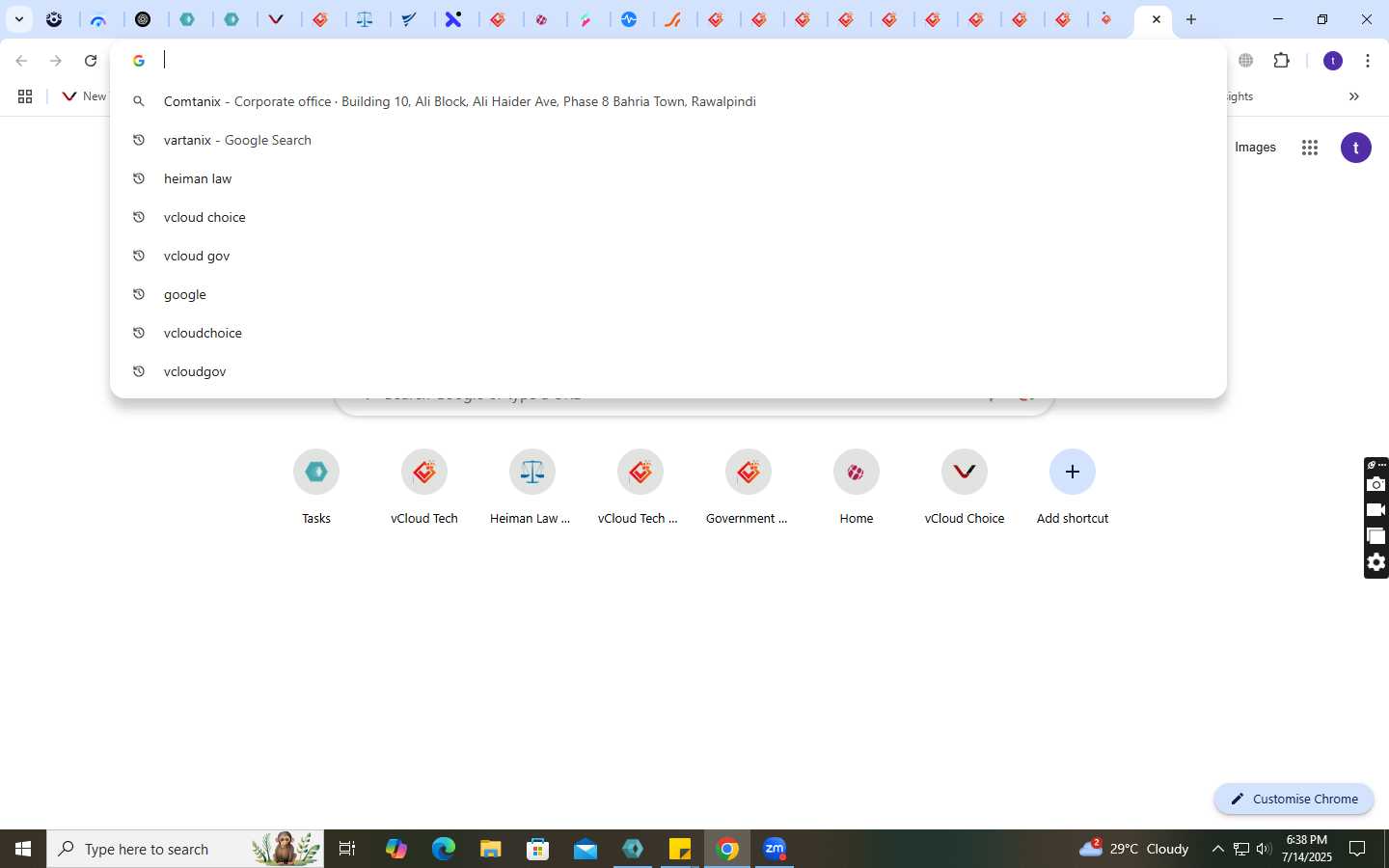This screenshot has height=868, width=1389.
Task: Open the notification center icon
Action: pyautogui.click(x=1357, y=849)
